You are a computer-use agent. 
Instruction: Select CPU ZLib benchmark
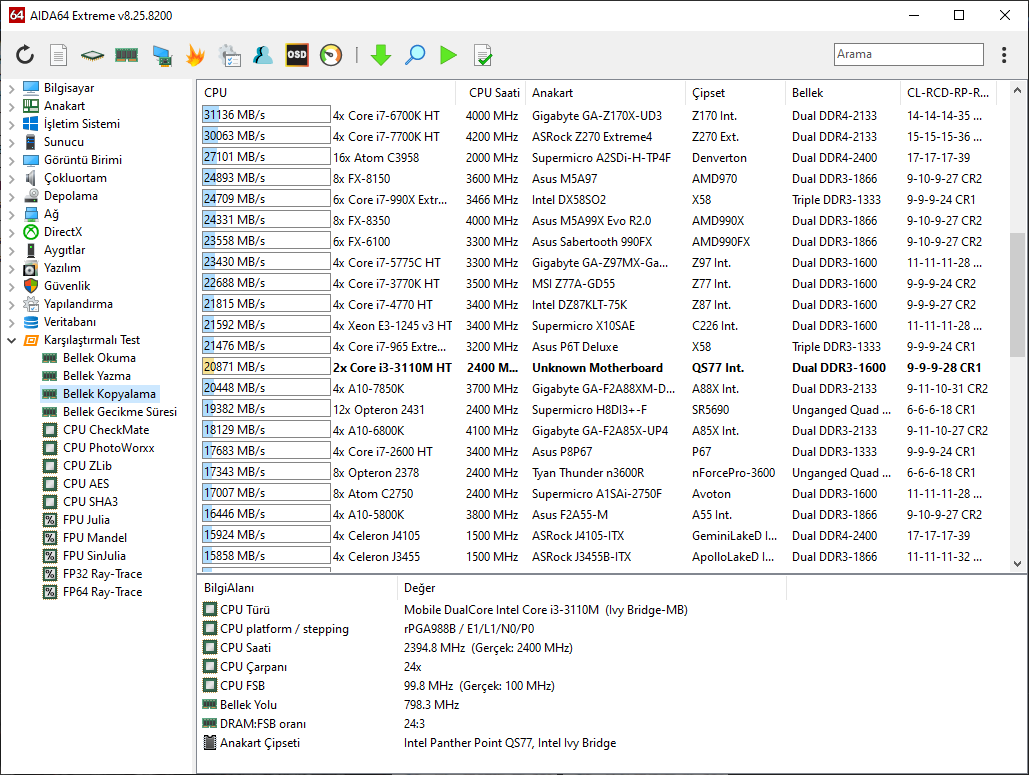[87, 466]
